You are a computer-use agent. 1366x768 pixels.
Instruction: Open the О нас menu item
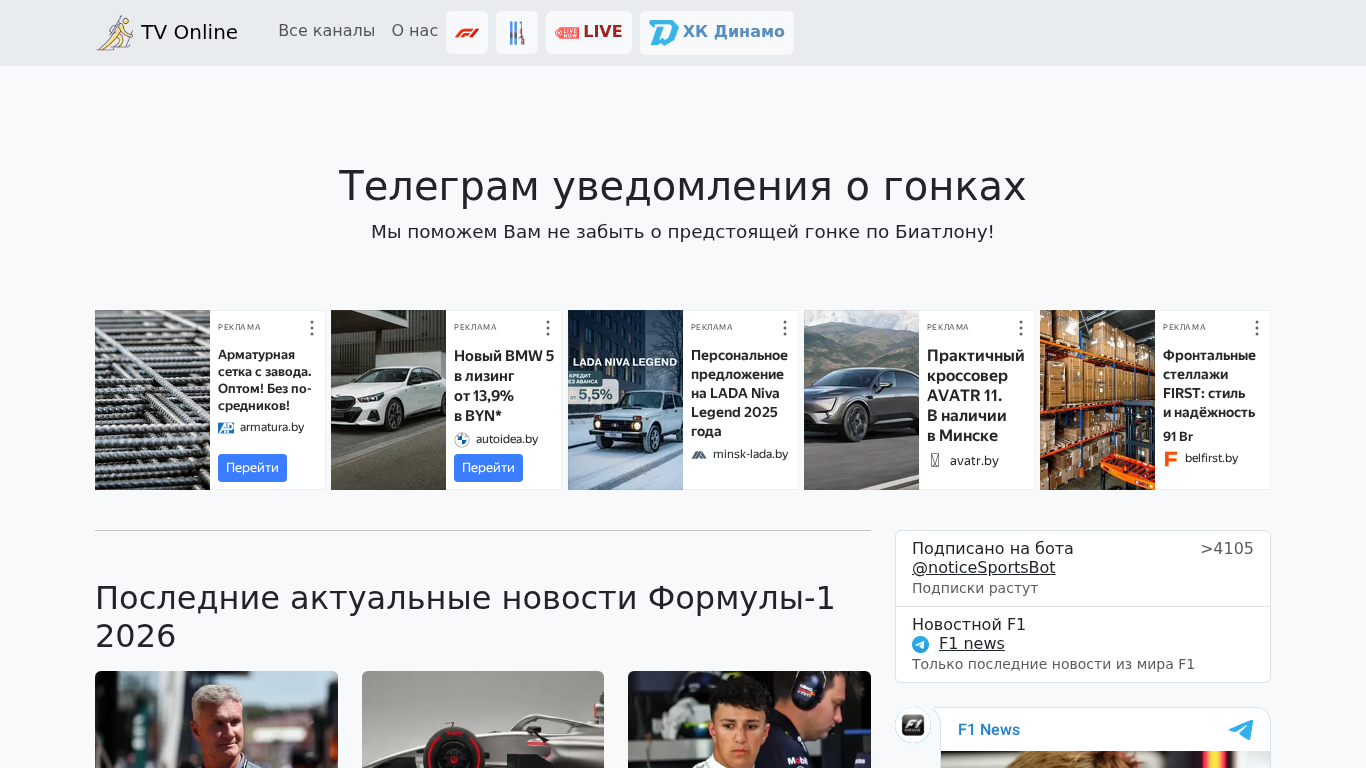pyautogui.click(x=415, y=31)
